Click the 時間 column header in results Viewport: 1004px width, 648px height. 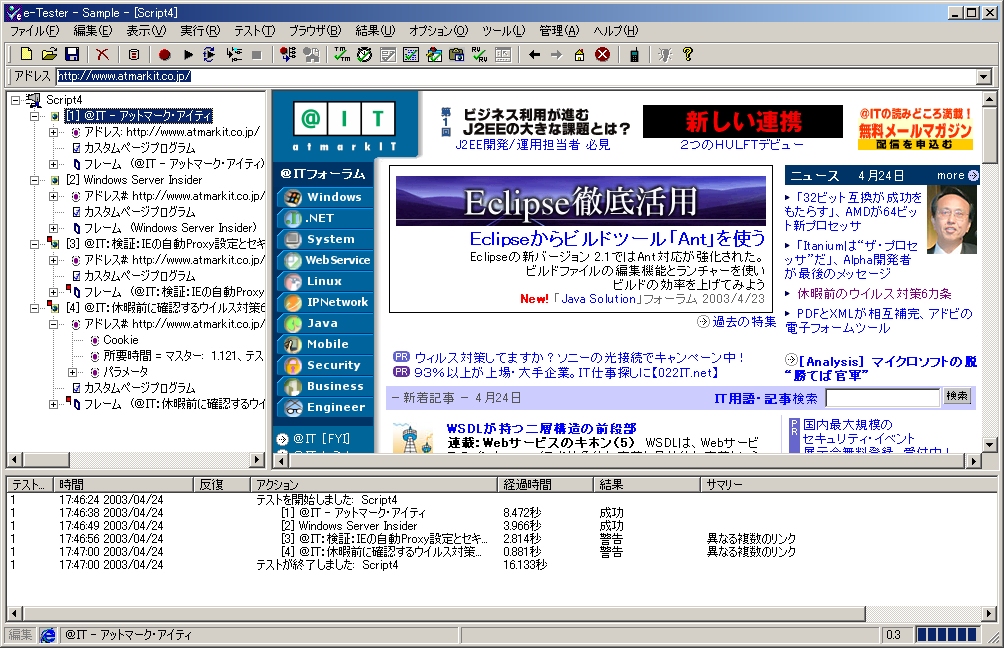[124, 485]
